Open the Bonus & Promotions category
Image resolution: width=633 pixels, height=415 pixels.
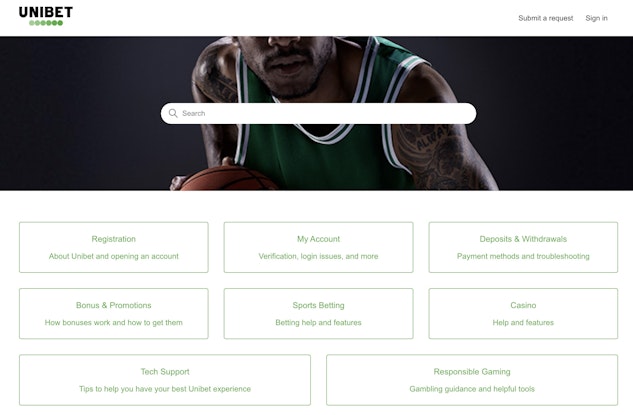coord(113,313)
